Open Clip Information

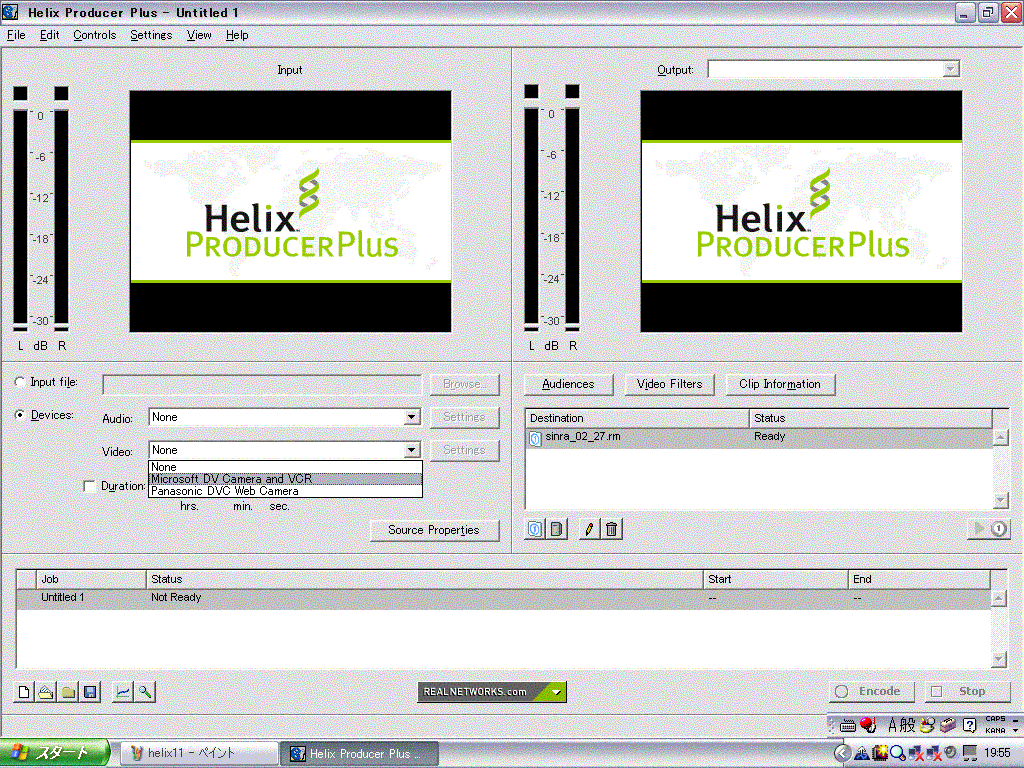click(x=780, y=384)
